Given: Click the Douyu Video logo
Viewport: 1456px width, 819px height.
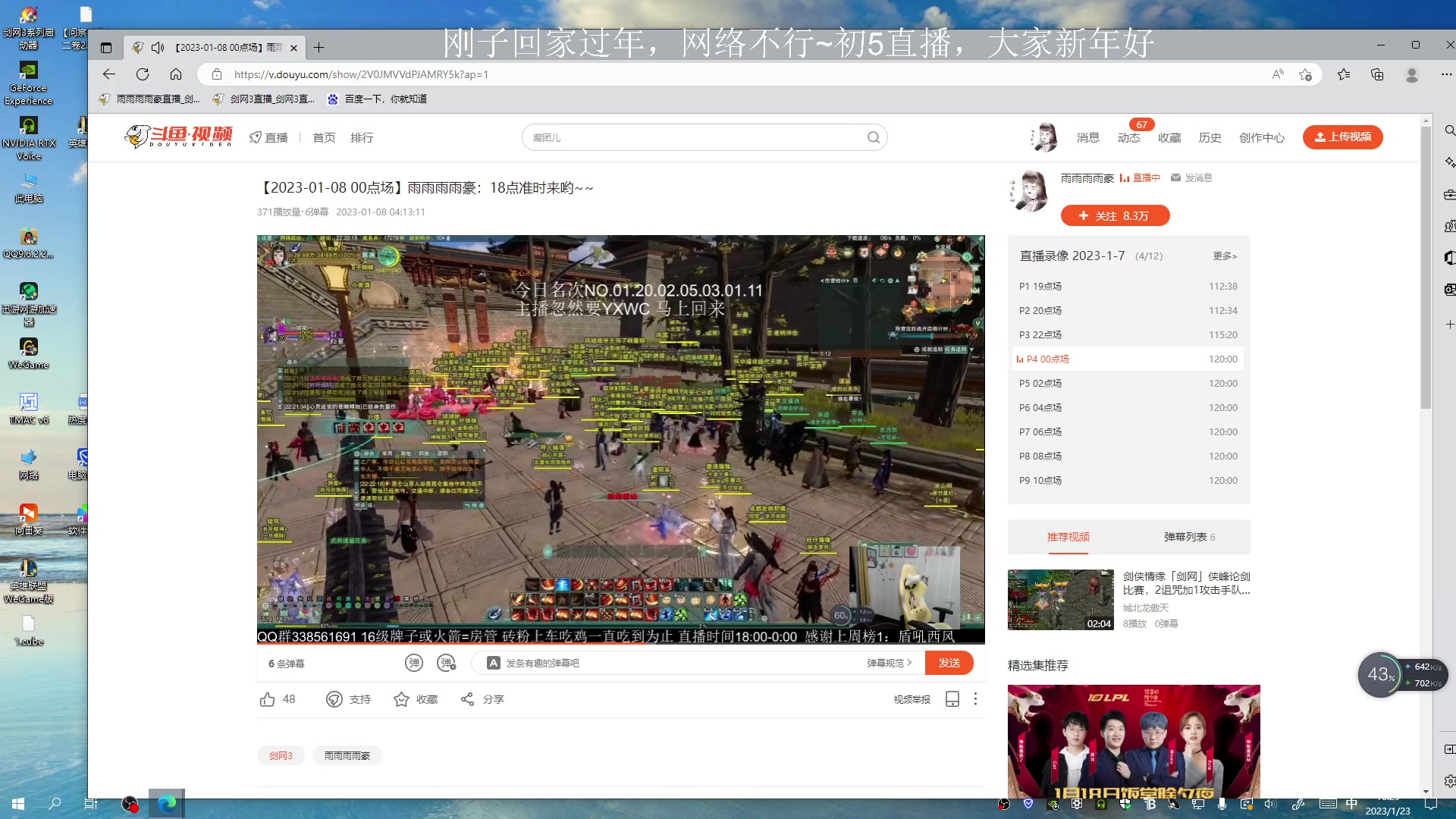Looking at the screenshot, I should 179,136.
